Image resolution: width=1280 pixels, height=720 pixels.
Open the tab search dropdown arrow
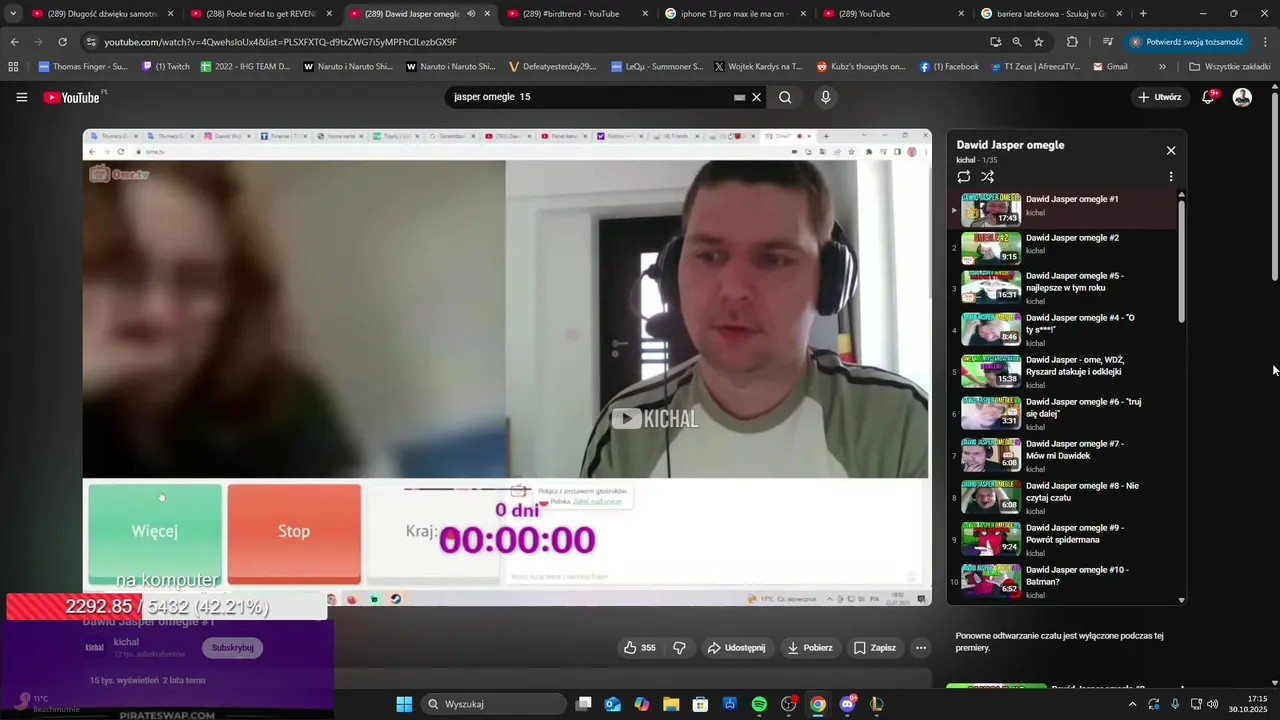point(13,14)
